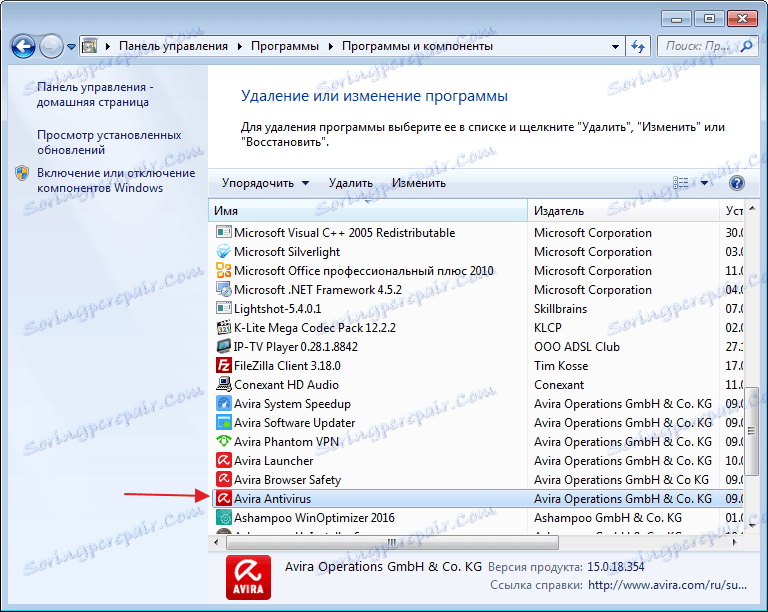Screen dimensions: 768x612
Task: Open the view options dropdown arrow
Action: pos(704,183)
